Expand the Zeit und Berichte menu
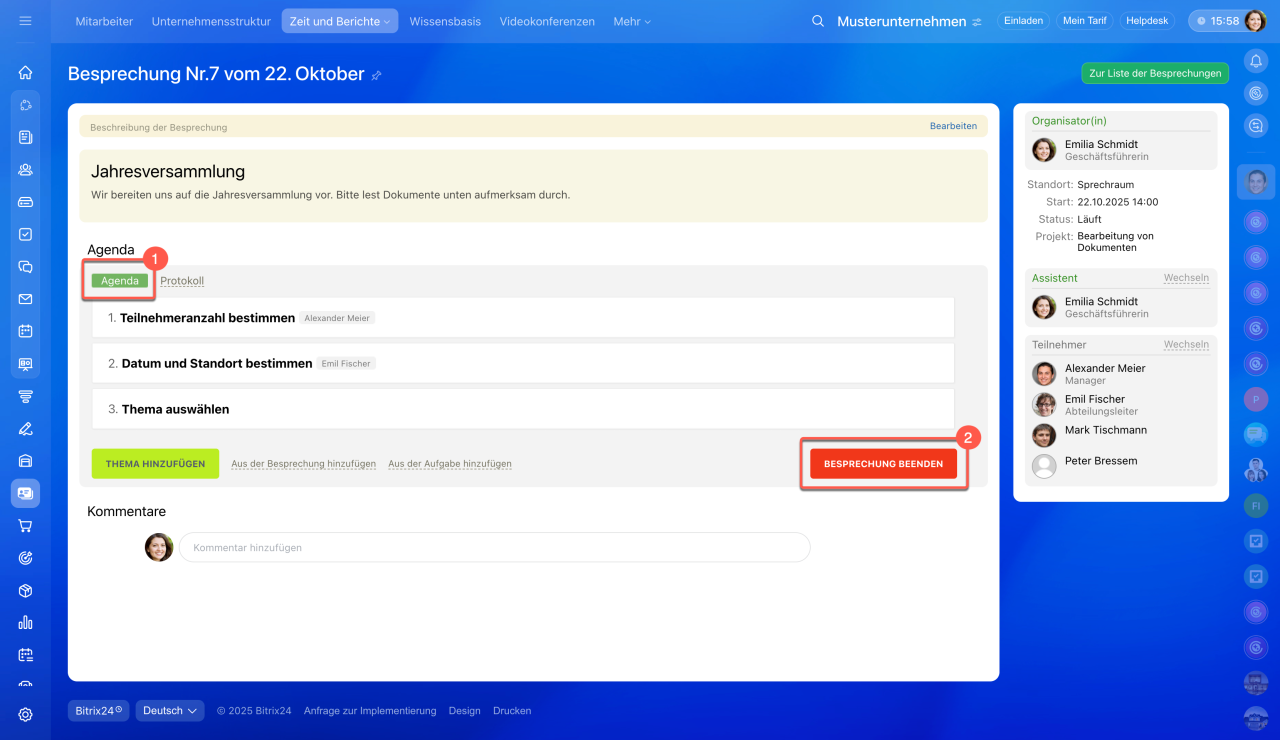The image size is (1280, 740). click(x=340, y=21)
